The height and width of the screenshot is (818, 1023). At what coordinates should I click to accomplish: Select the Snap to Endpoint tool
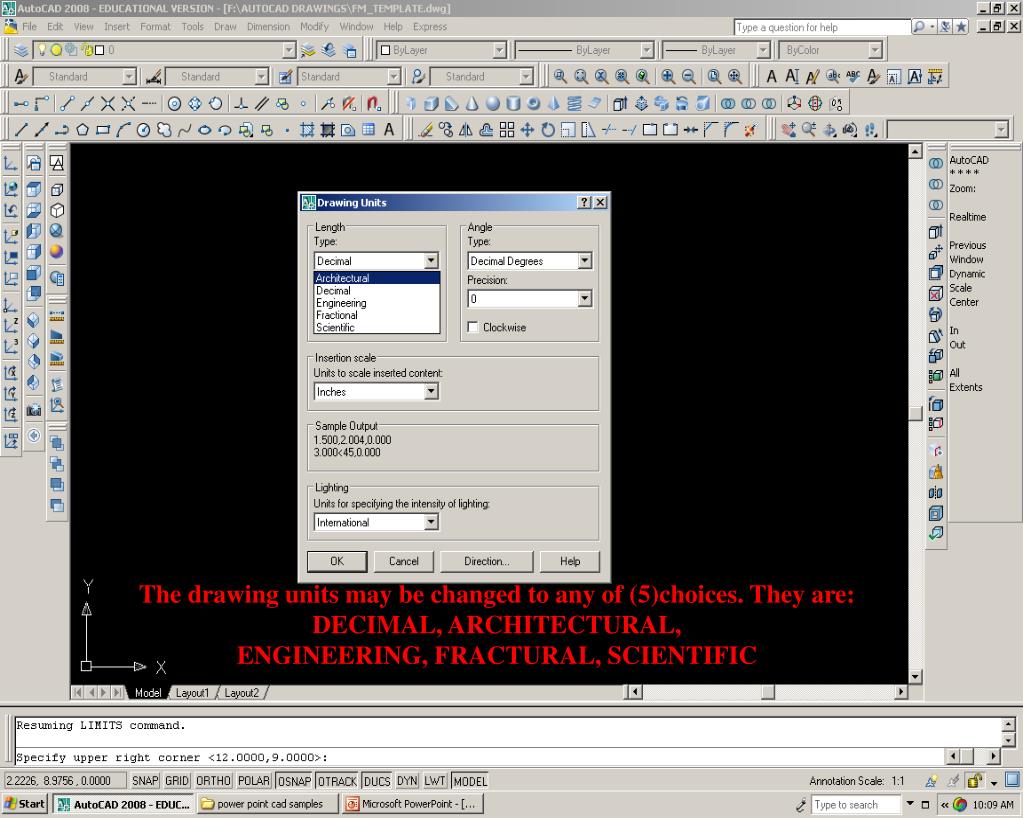click(x=67, y=103)
